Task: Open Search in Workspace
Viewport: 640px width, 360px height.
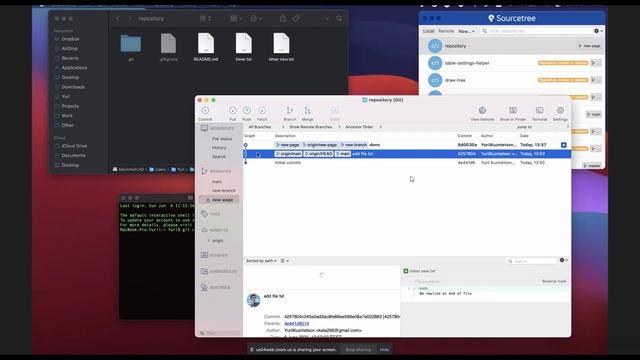Action: point(218,157)
